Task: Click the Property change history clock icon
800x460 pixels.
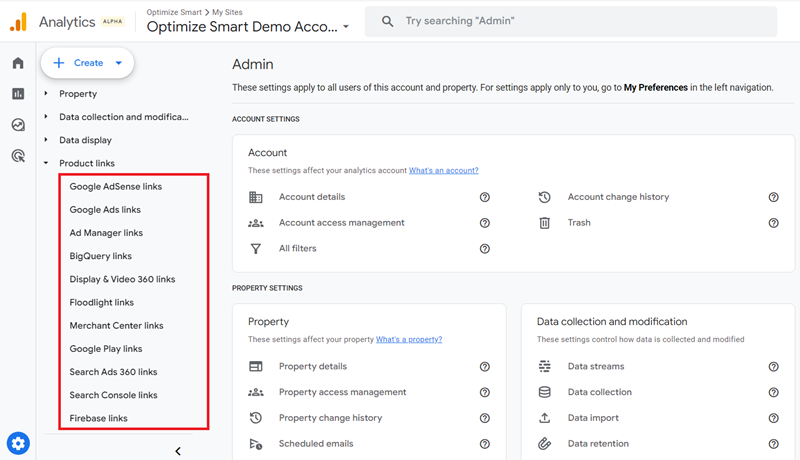Action: coord(256,418)
